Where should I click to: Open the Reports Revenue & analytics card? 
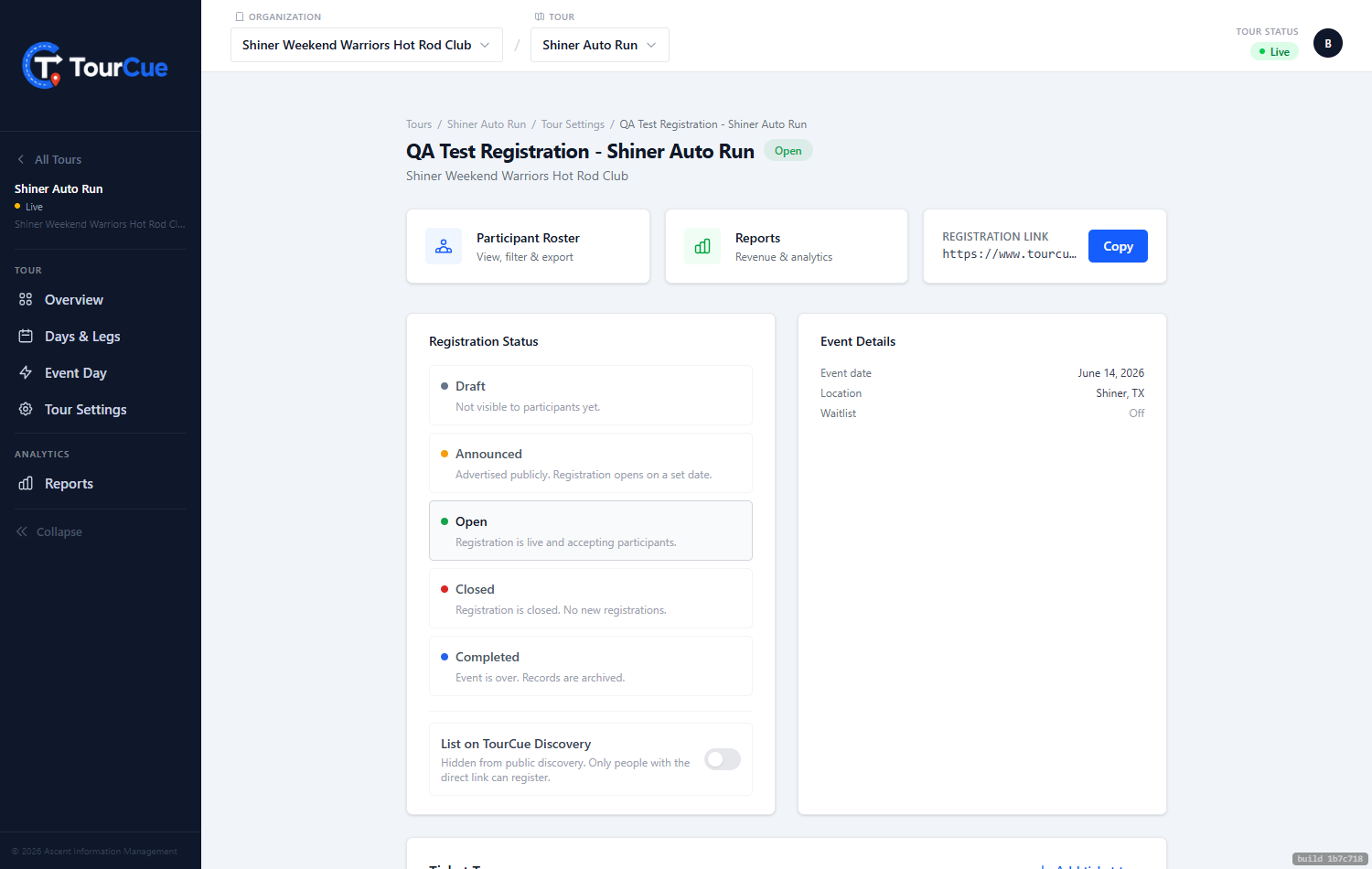[787, 246]
